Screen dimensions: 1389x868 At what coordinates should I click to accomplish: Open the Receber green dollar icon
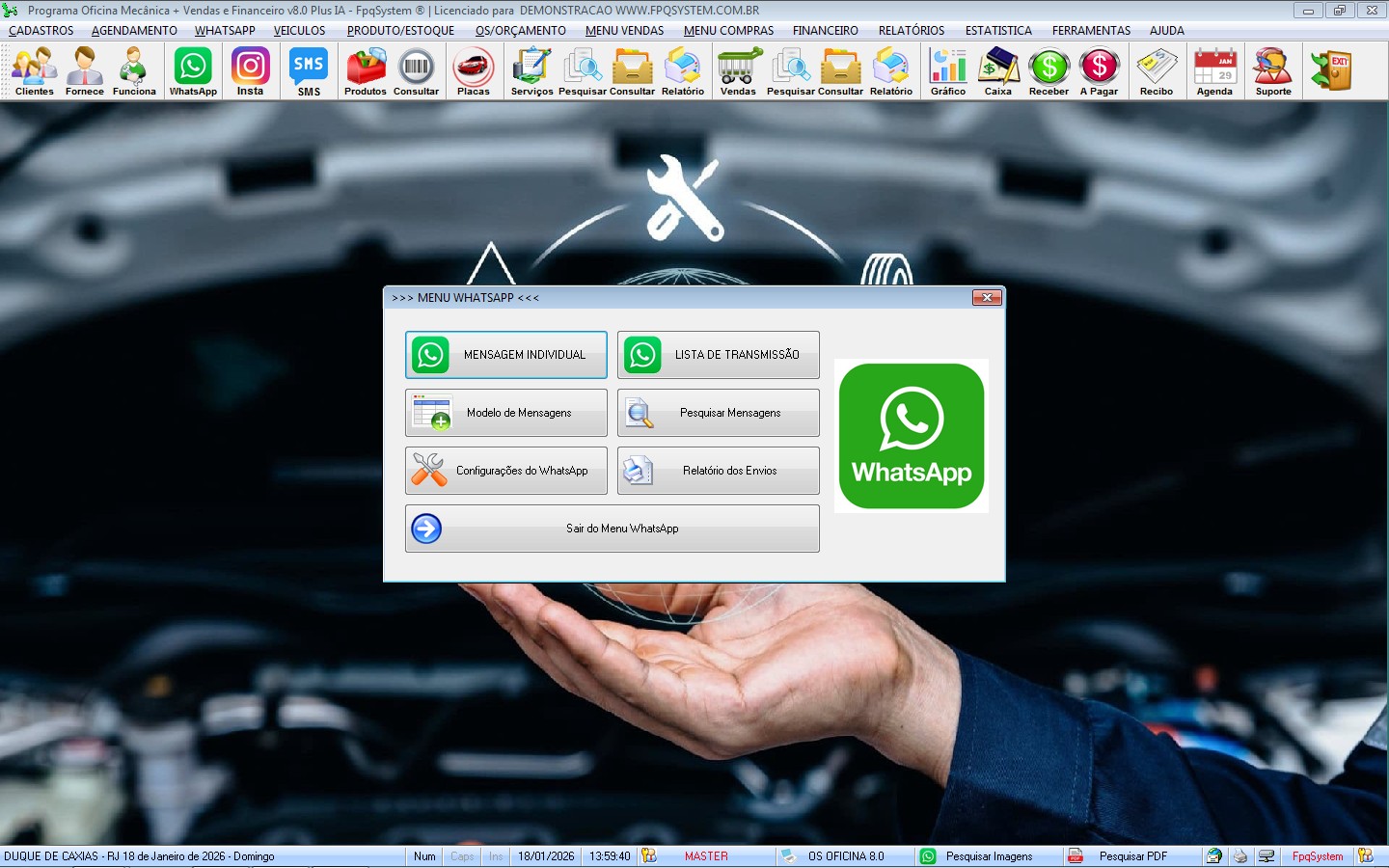[1049, 72]
